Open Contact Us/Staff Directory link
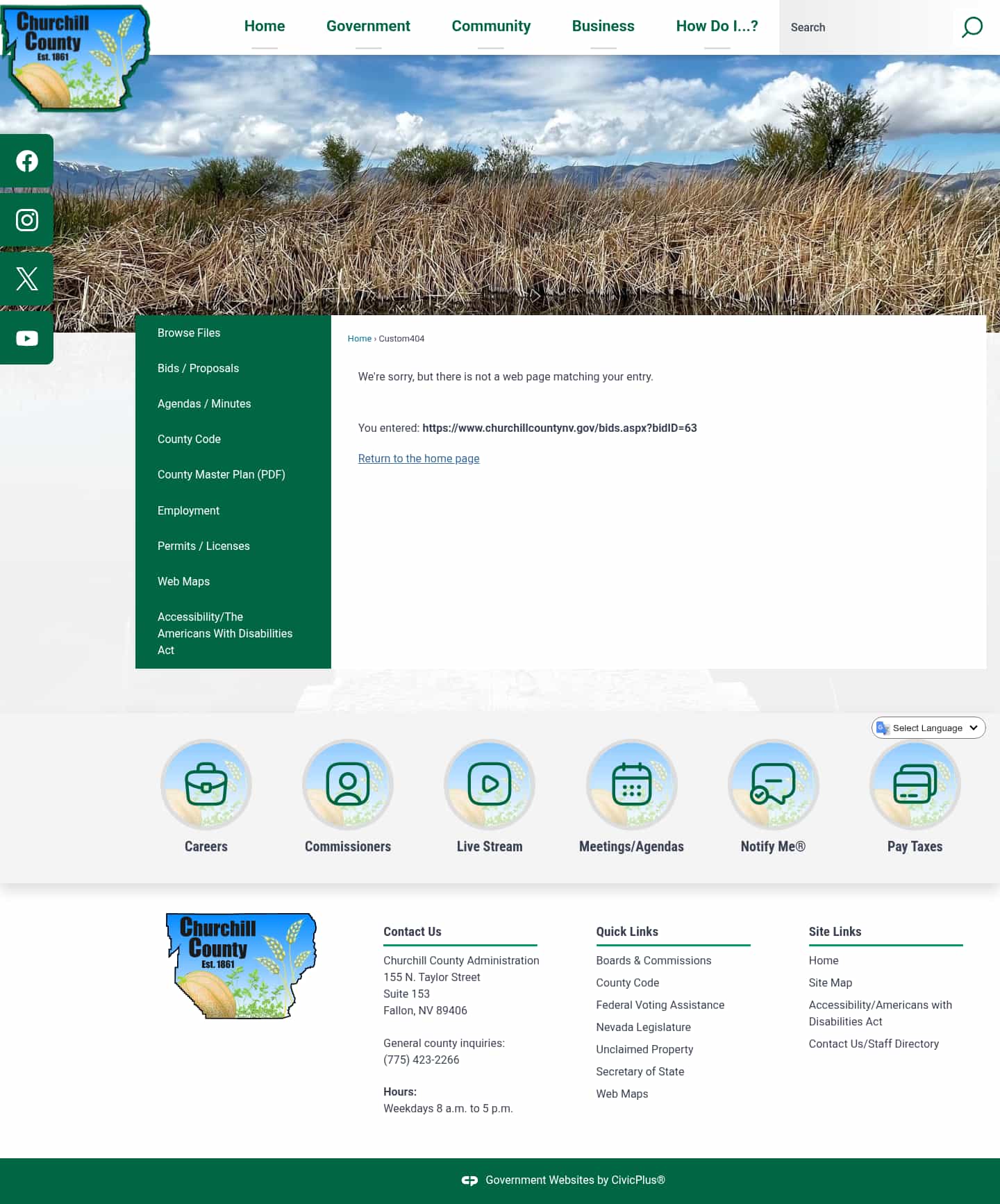1000x1204 pixels. click(874, 1044)
